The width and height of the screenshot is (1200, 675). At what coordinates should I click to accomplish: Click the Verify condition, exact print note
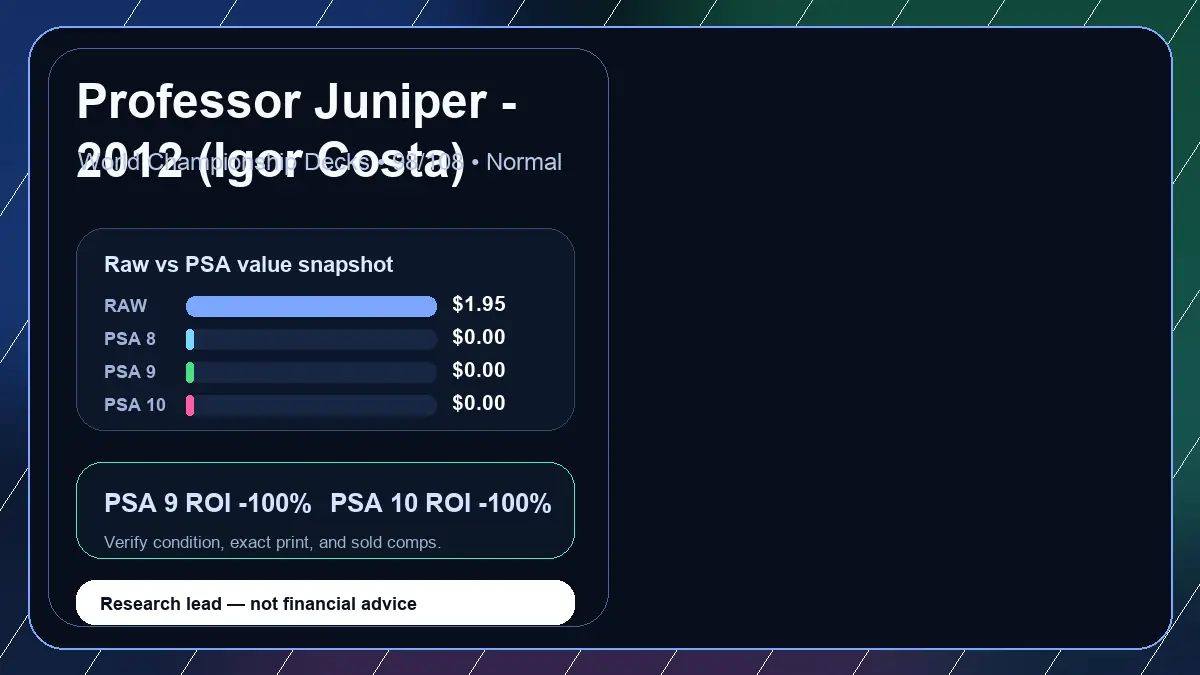[272, 543]
